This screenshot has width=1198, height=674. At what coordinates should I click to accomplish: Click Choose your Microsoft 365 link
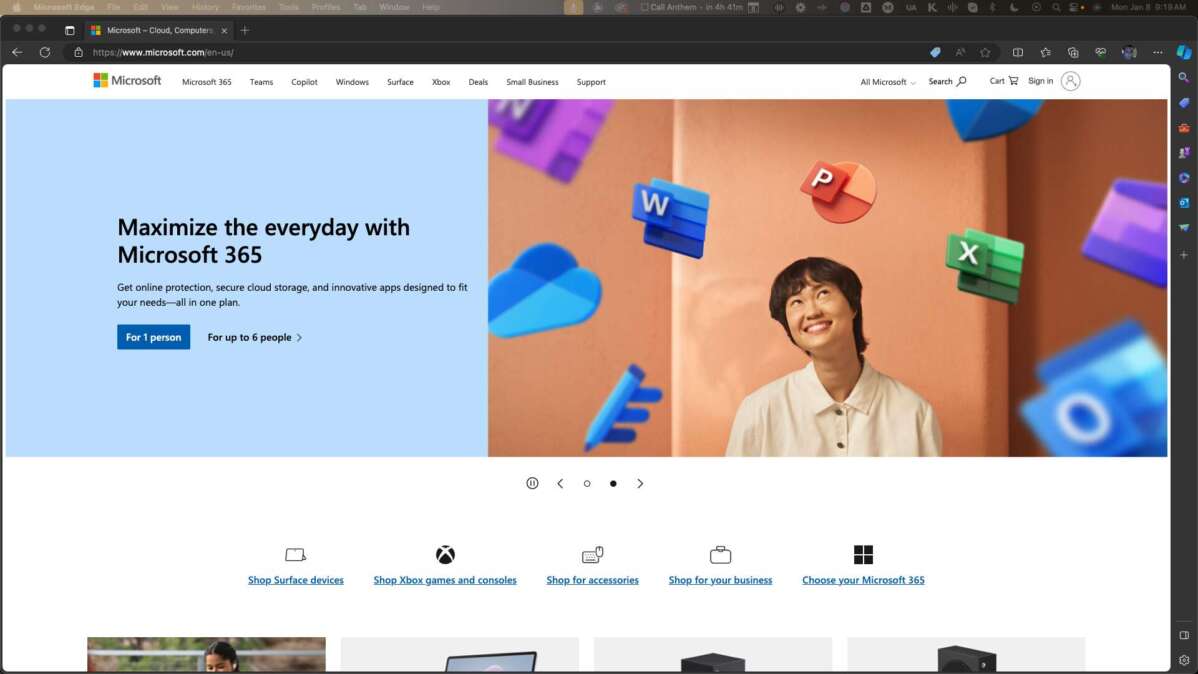863,580
